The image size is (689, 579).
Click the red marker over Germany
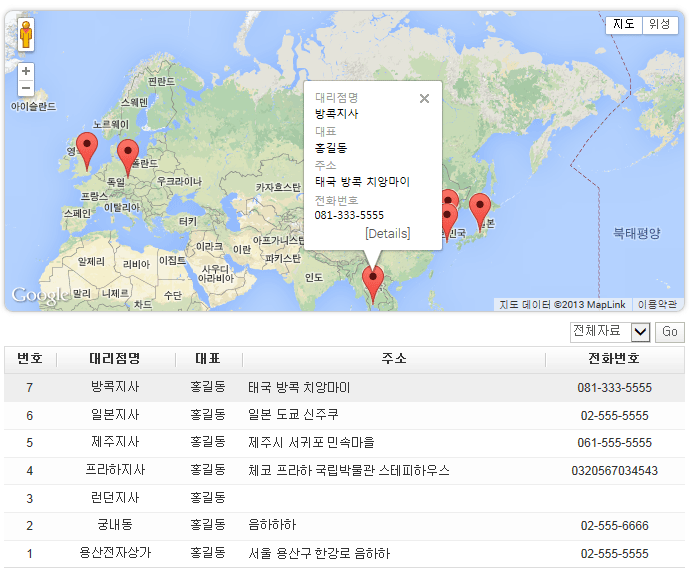point(127,155)
